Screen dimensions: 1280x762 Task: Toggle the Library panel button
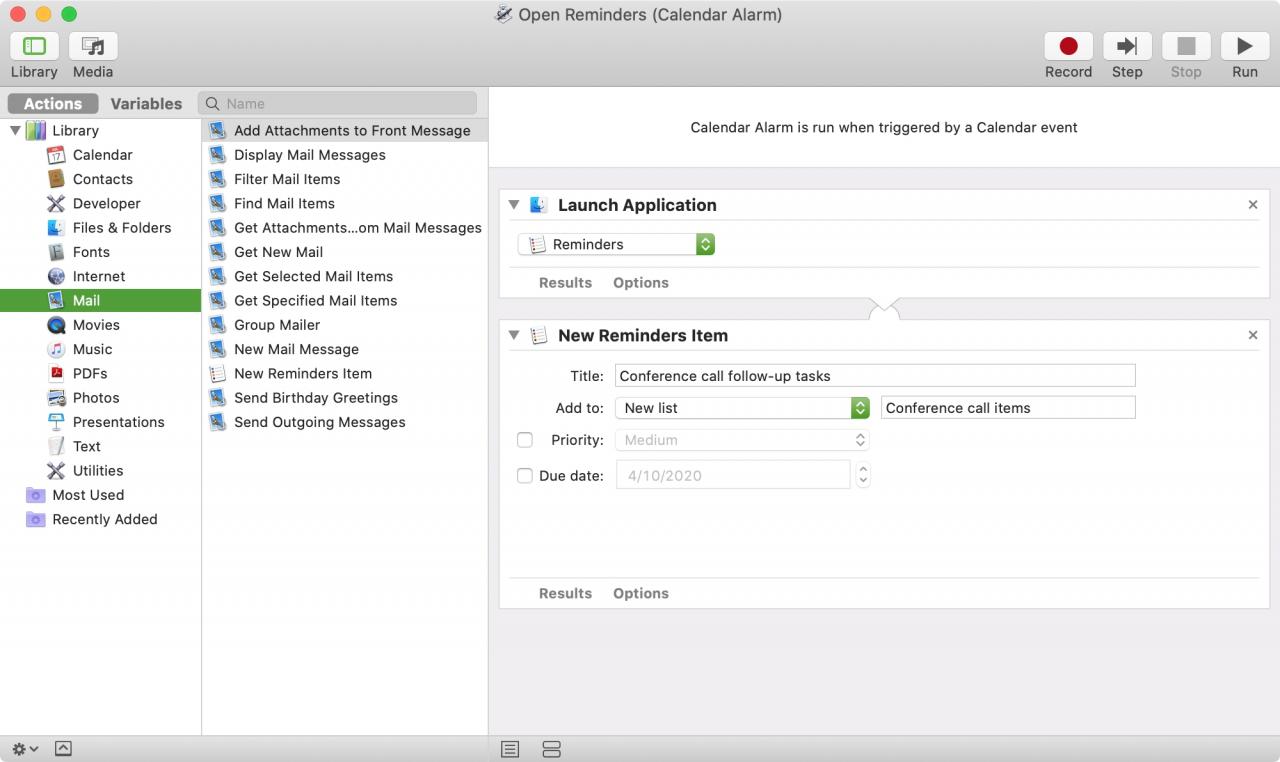coord(34,46)
